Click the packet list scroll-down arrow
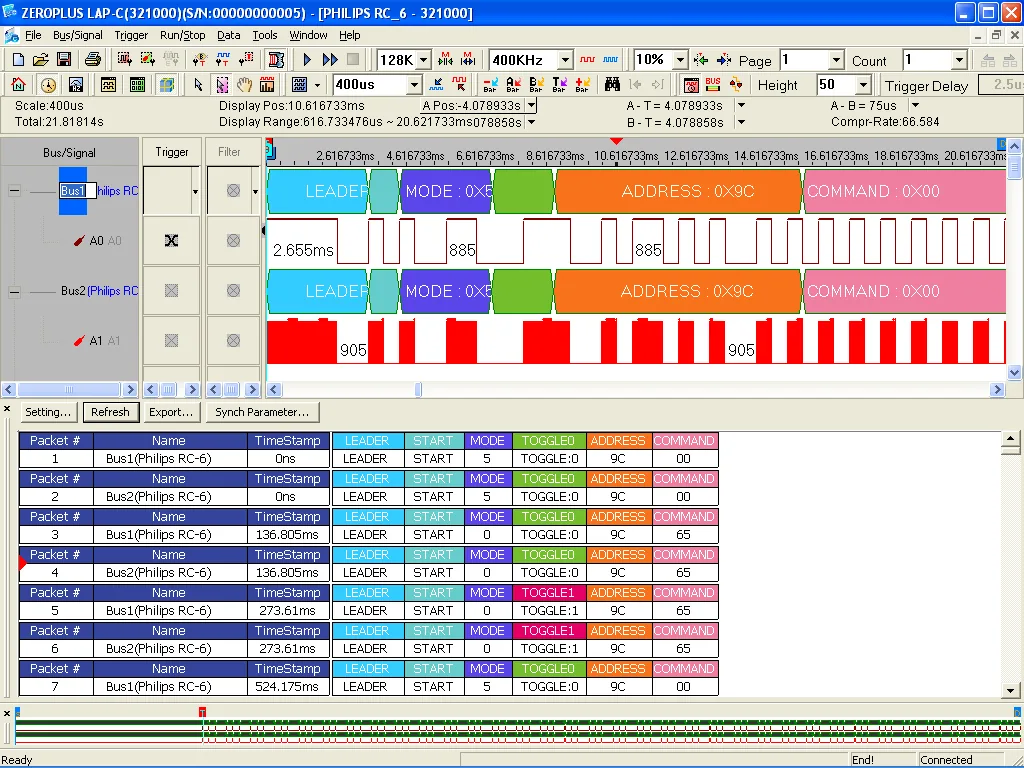The width and height of the screenshot is (1024, 768). coord(1010,690)
